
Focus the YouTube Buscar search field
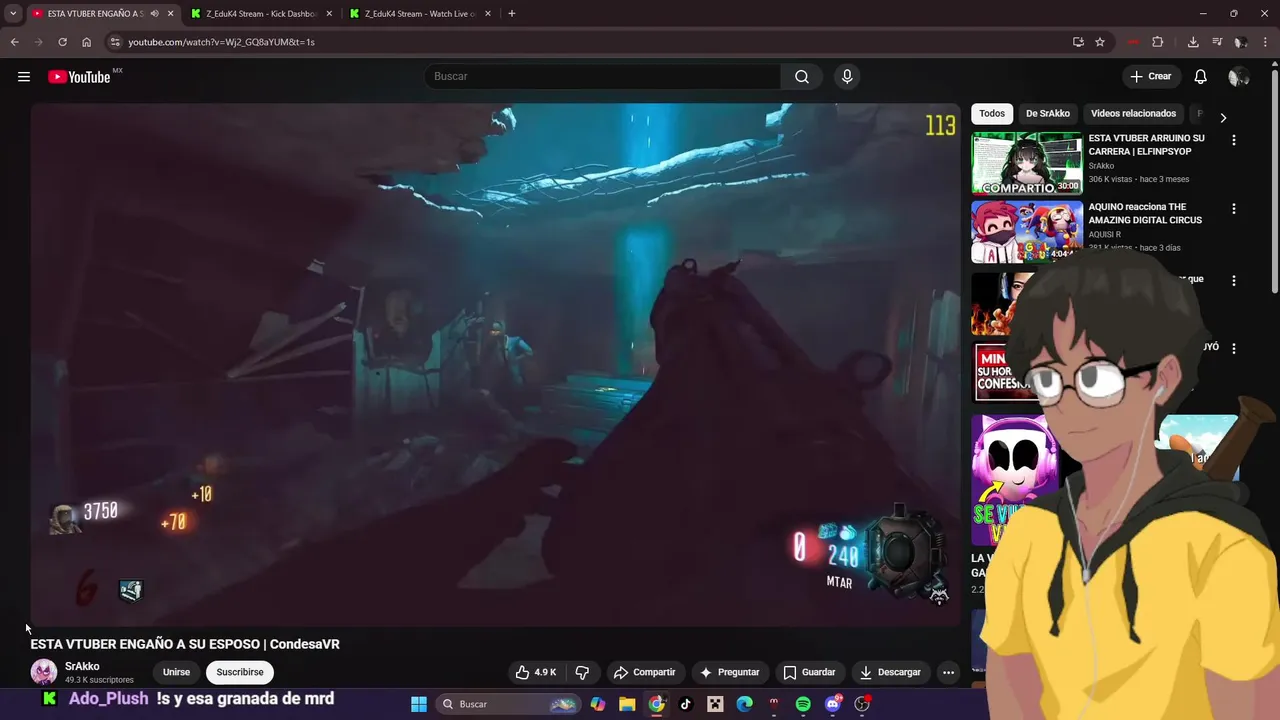603,77
